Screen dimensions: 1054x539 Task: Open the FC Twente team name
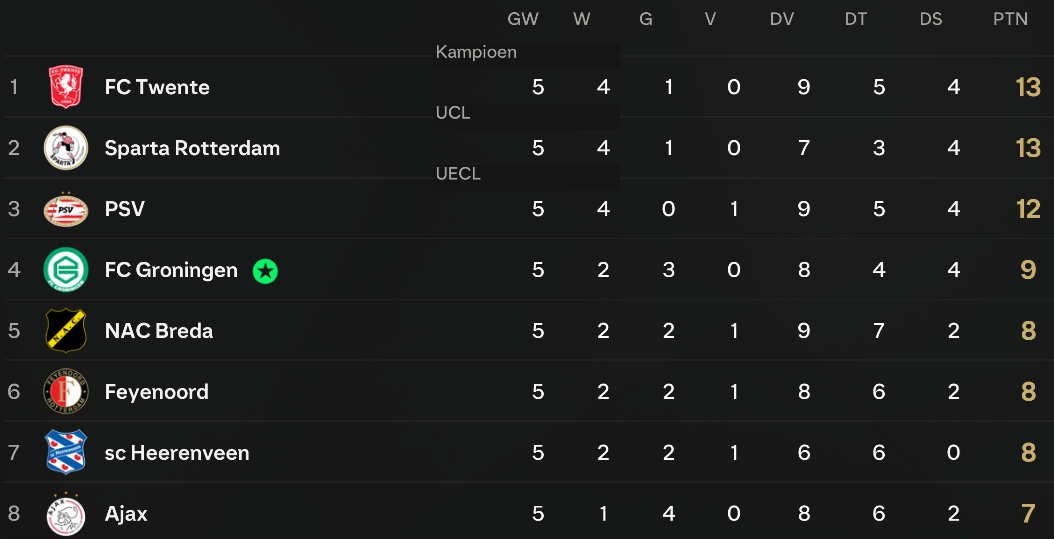pos(157,87)
